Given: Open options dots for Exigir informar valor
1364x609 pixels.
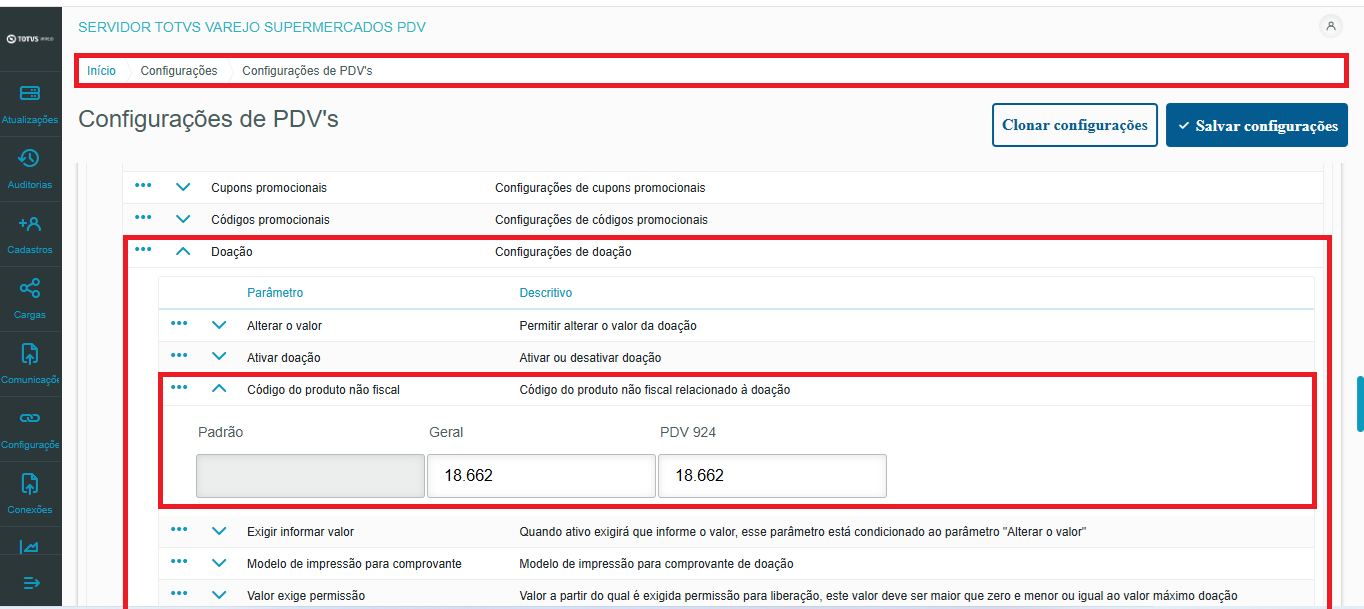Looking at the screenshot, I should tap(179, 530).
